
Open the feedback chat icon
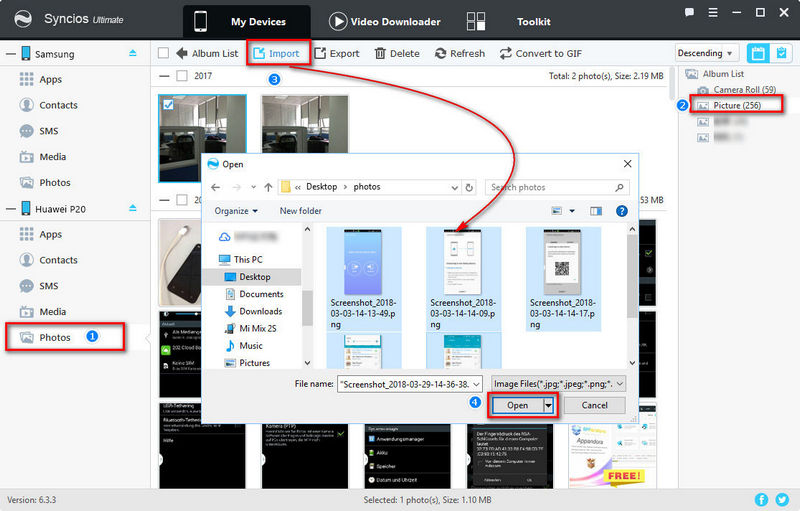click(x=689, y=12)
